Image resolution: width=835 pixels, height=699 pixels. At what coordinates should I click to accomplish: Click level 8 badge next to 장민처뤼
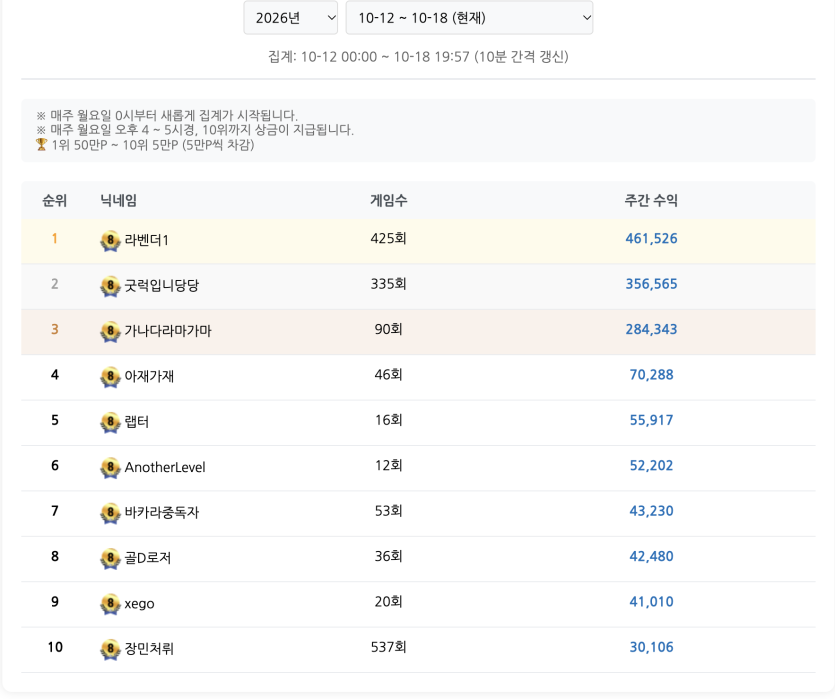pyautogui.click(x=110, y=649)
